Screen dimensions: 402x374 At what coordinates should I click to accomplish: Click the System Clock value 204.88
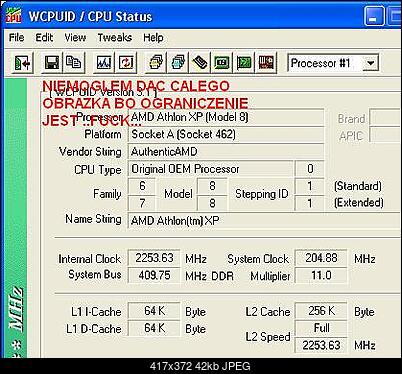click(x=321, y=258)
